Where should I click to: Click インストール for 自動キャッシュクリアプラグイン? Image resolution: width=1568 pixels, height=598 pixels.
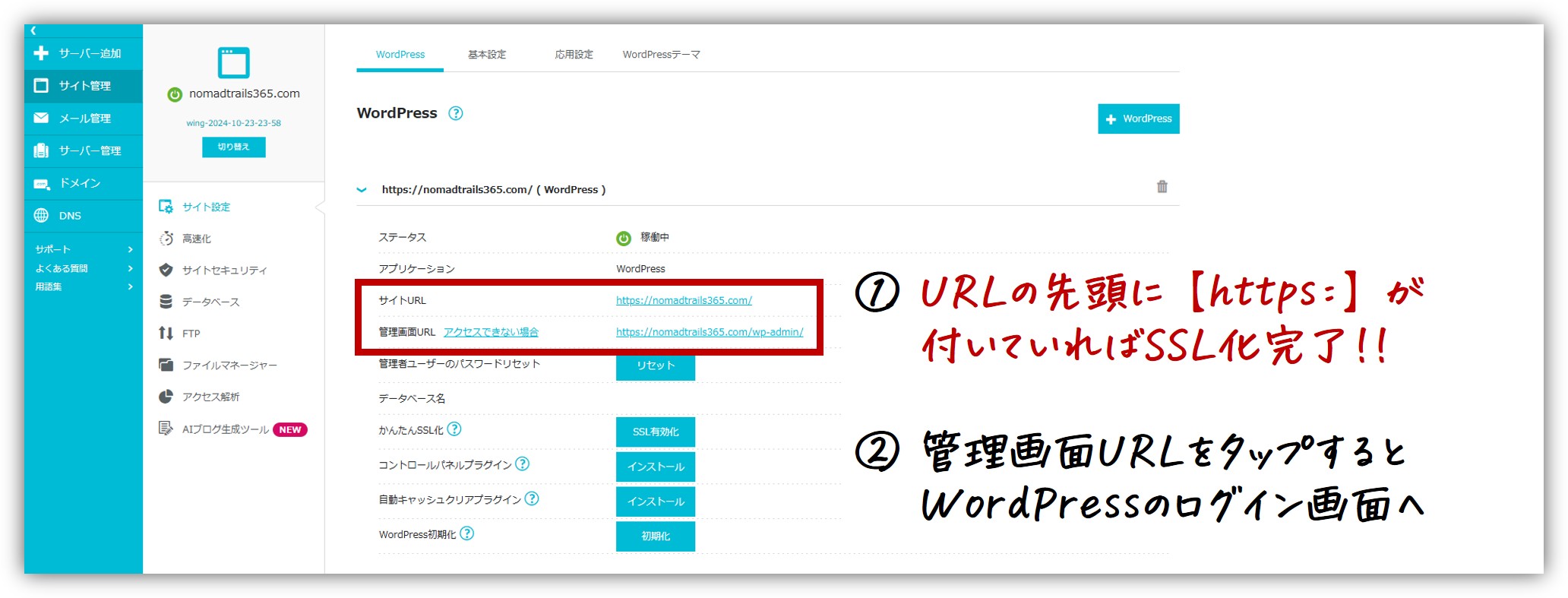click(656, 501)
